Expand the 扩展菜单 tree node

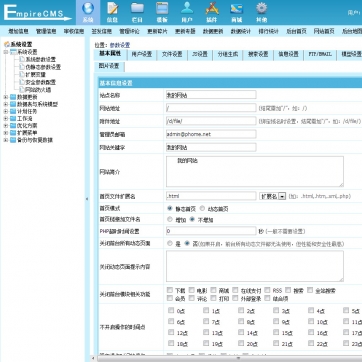[x=6, y=133]
